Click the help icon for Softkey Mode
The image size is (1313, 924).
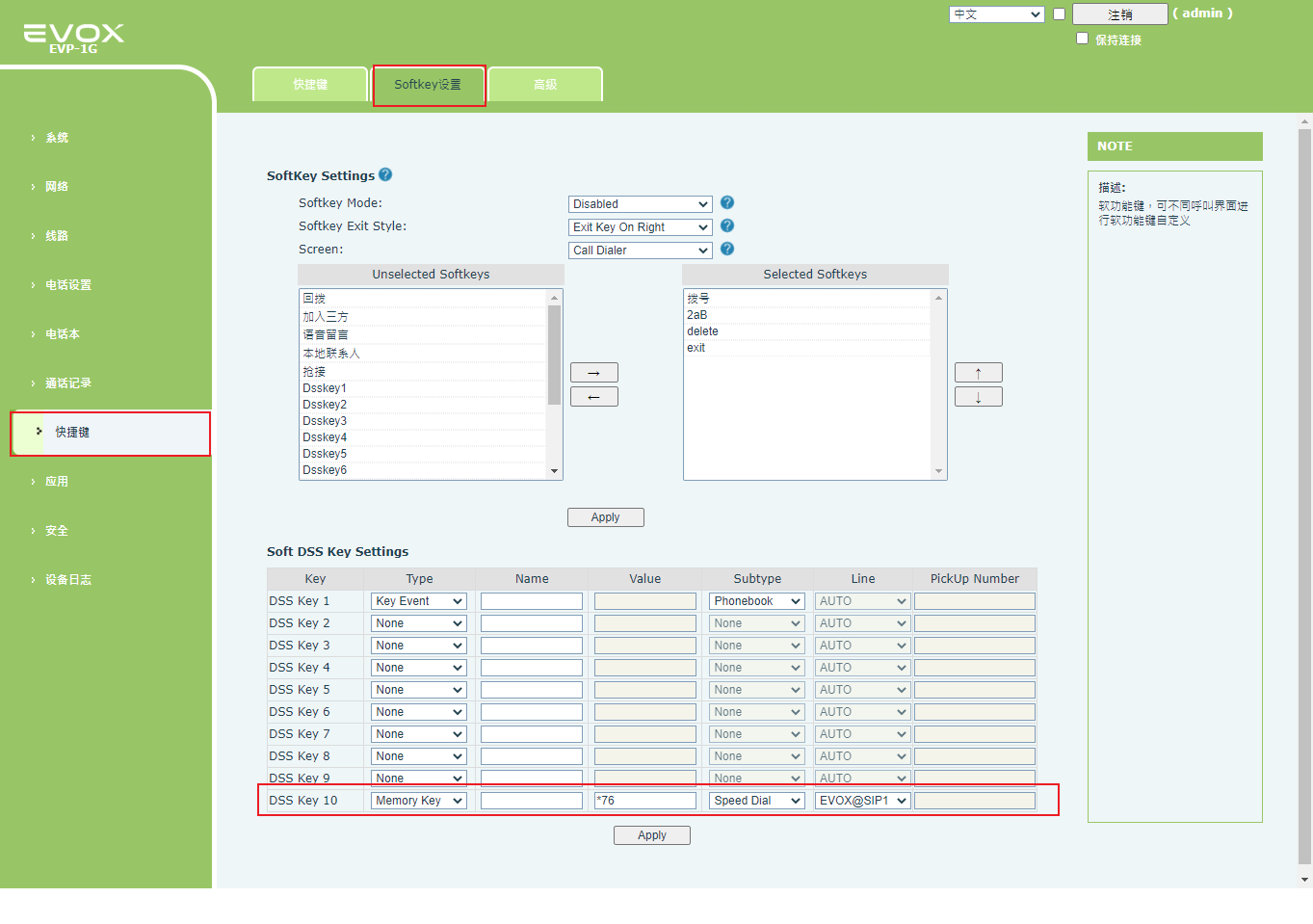727,202
